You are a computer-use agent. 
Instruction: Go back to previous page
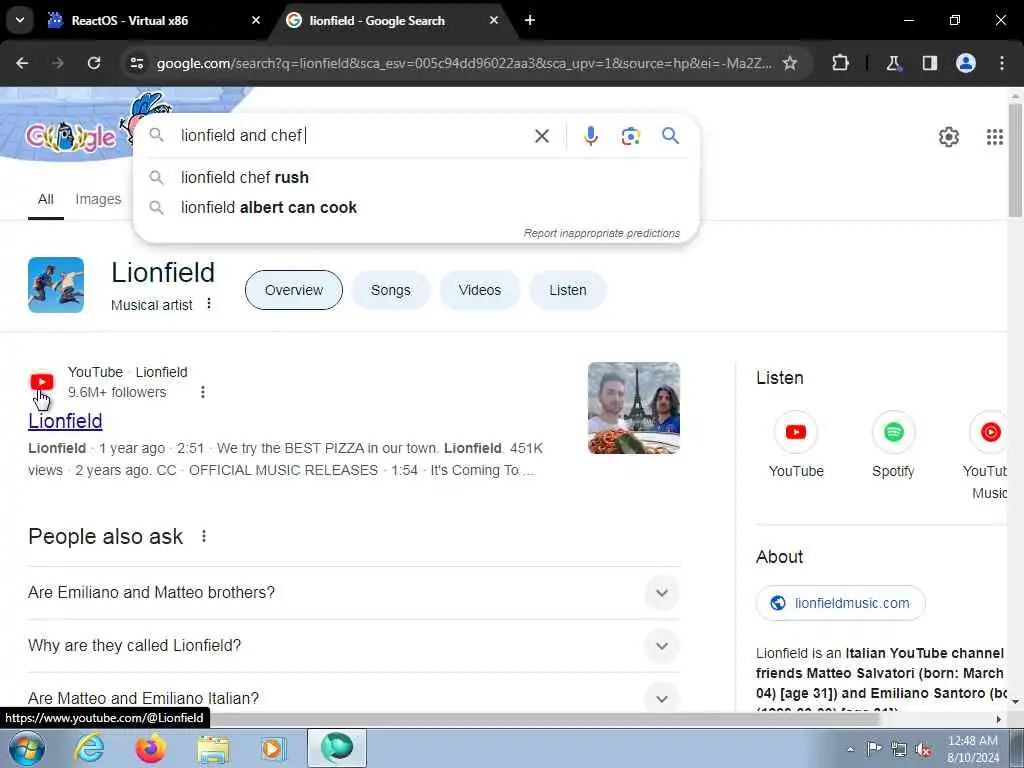[x=22, y=63]
